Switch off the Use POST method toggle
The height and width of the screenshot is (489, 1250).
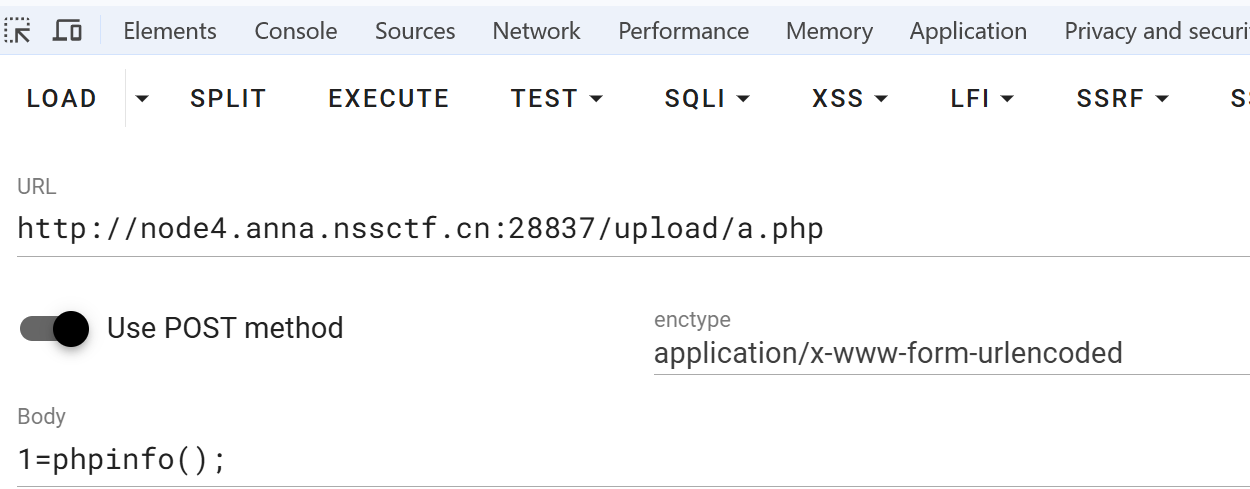point(55,328)
